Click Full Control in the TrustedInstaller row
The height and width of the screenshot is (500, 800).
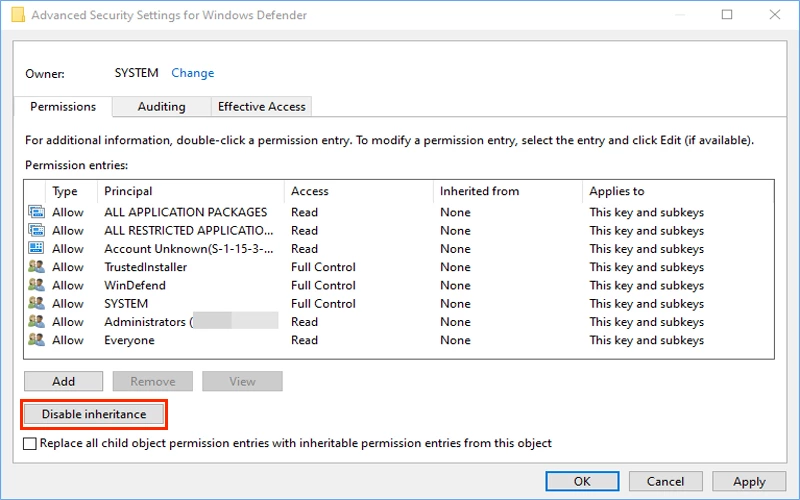[323, 267]
